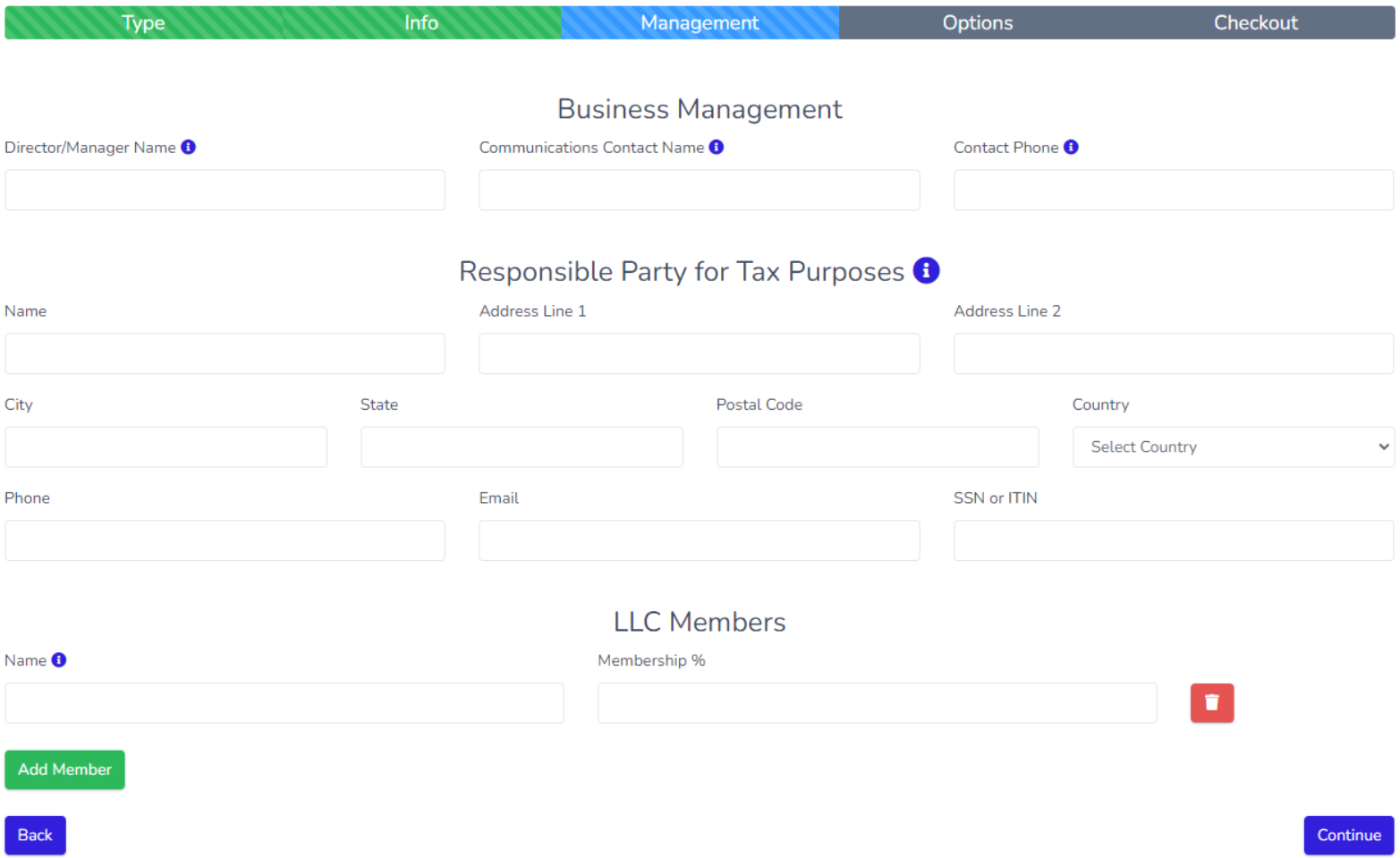Screen dimensions: 1400x858
Task: Click the LLC Members Name info icon
Action: click(x=59, y=660)
